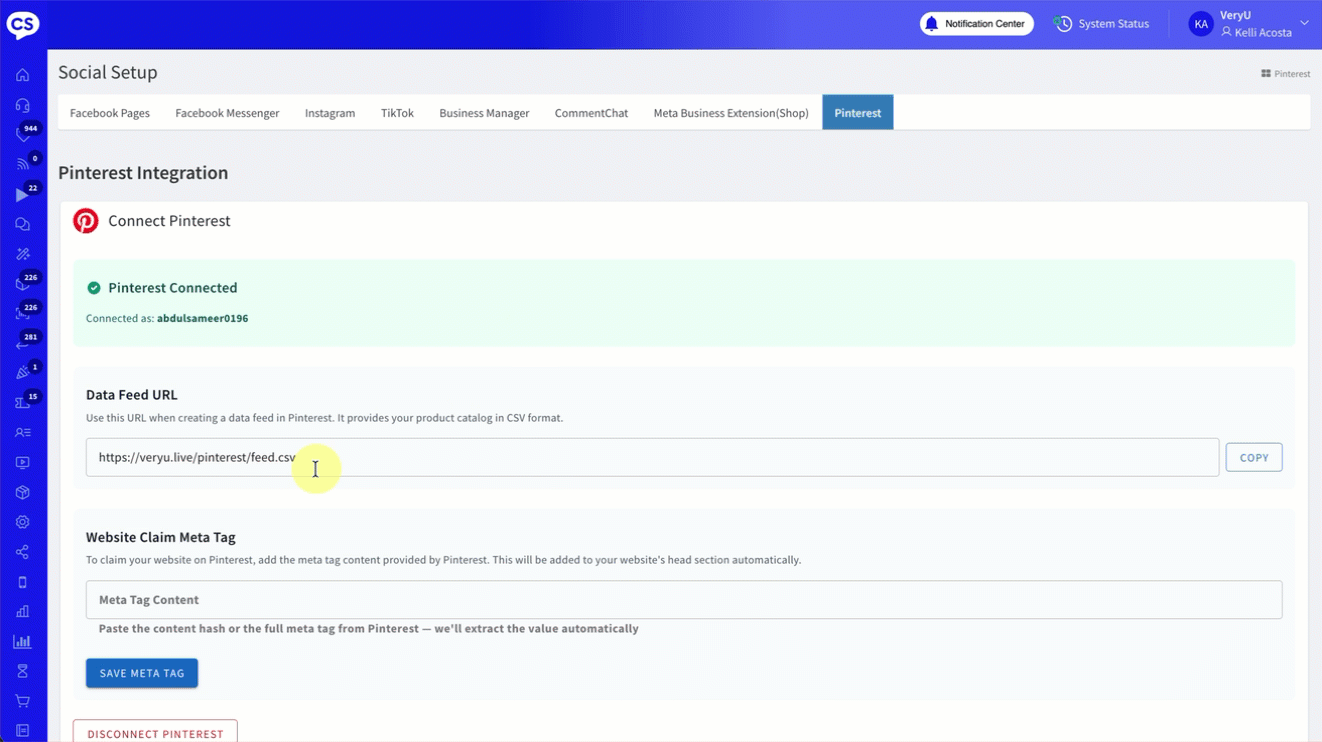The height and width of the screenshot is (742, 1322).
Task: Open the box package icon in sidebar
Action: [x=22, y=492]
